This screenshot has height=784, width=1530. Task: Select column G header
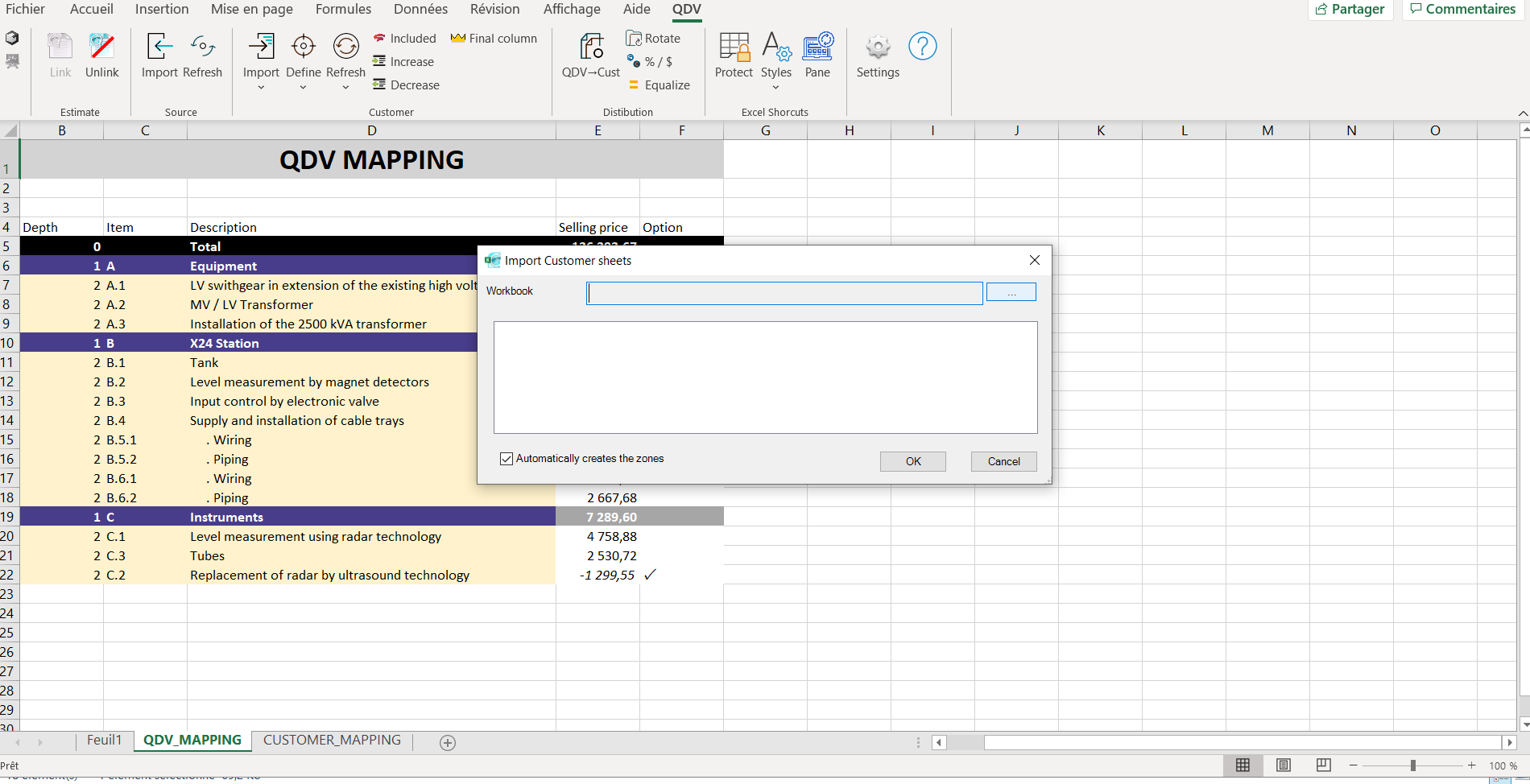click(766, 130)
